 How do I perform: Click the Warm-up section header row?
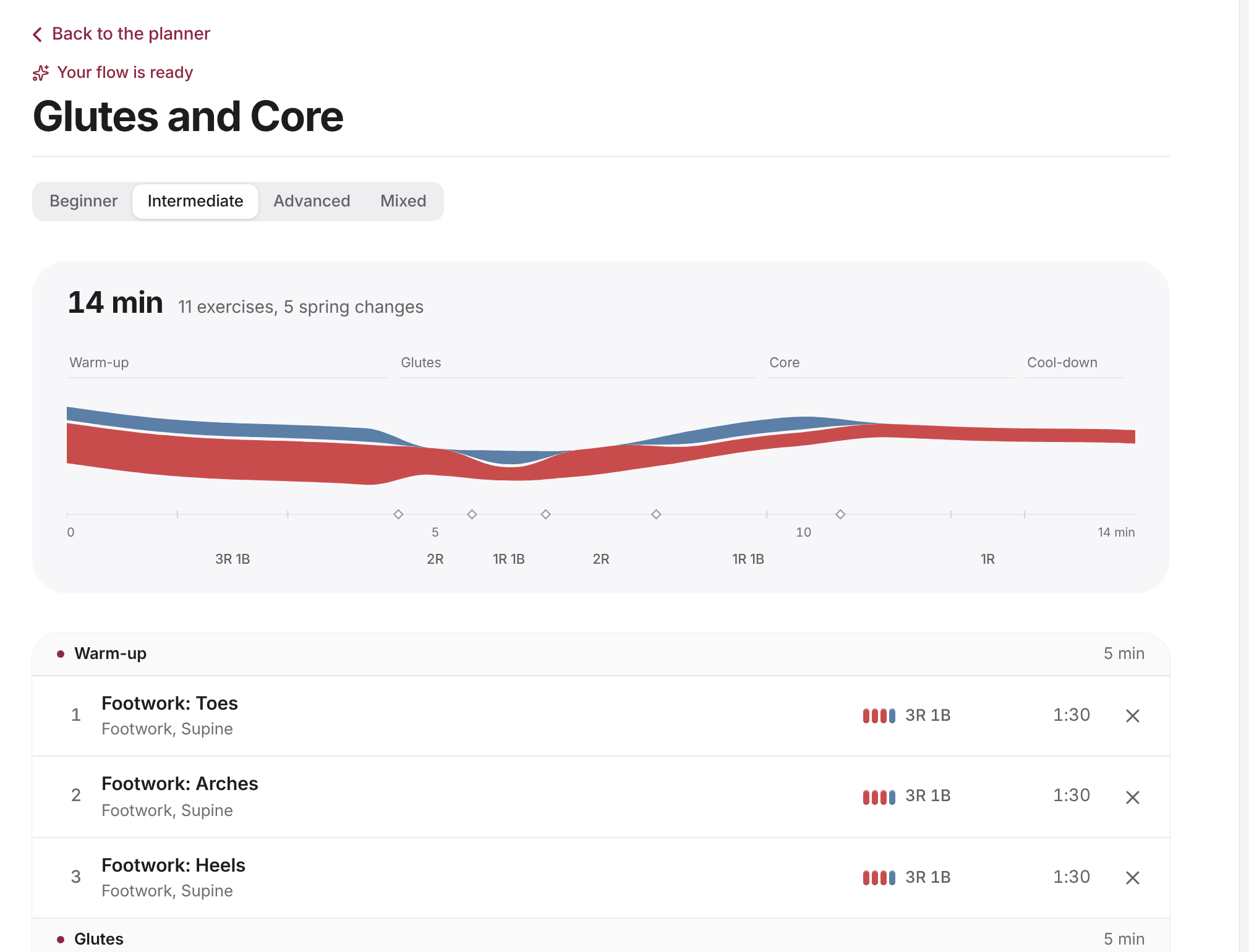point(600,653)
